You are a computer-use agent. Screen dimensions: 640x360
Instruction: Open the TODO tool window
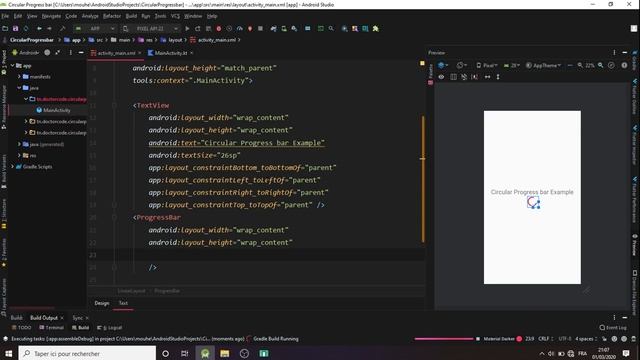click(21, 328)
